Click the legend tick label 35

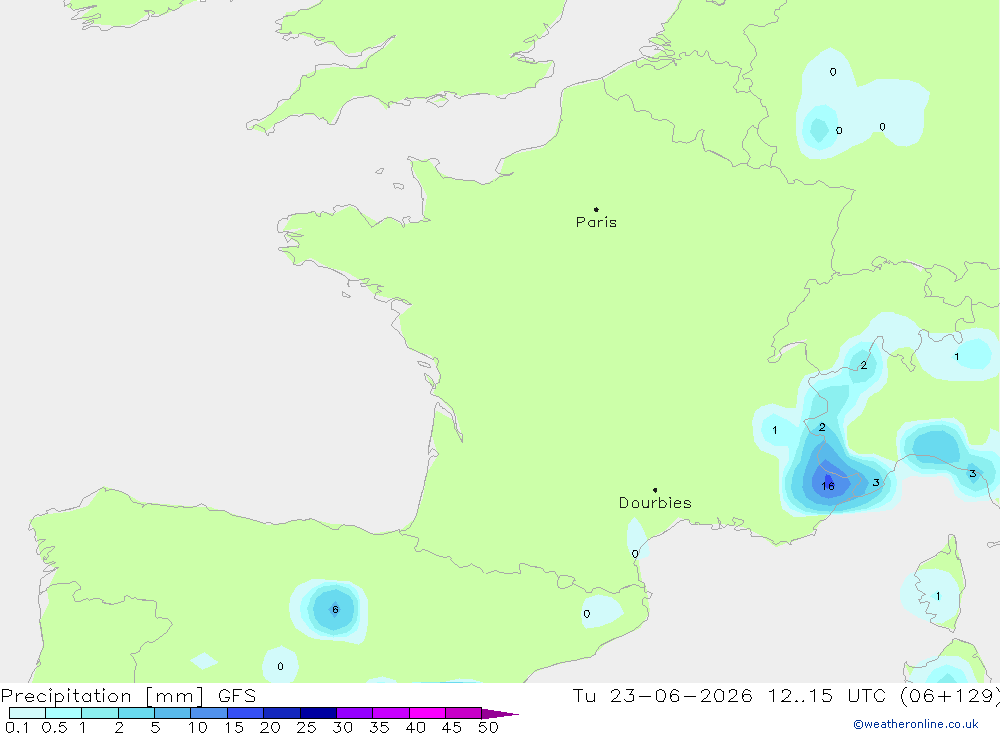point(379,727)
